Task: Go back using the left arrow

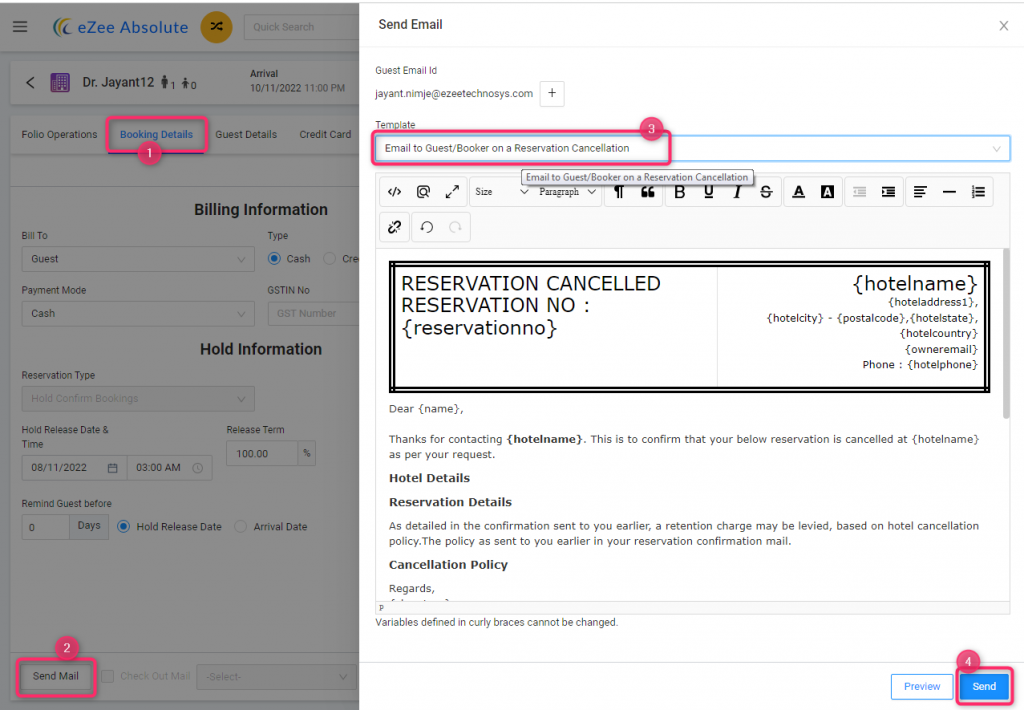Action: pos(30,82)
